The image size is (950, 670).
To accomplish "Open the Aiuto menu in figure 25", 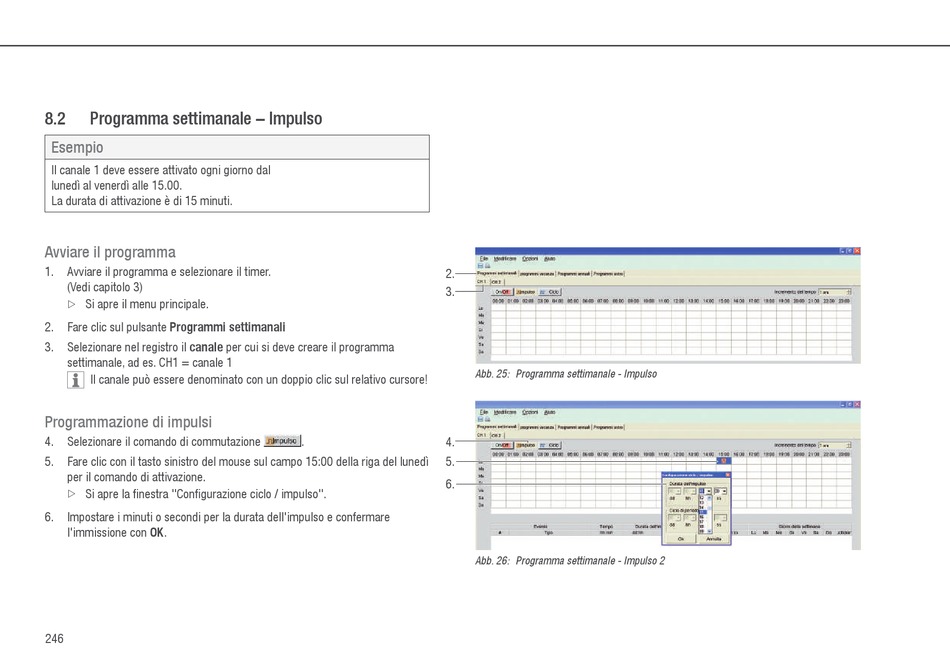I will (550, 259).
